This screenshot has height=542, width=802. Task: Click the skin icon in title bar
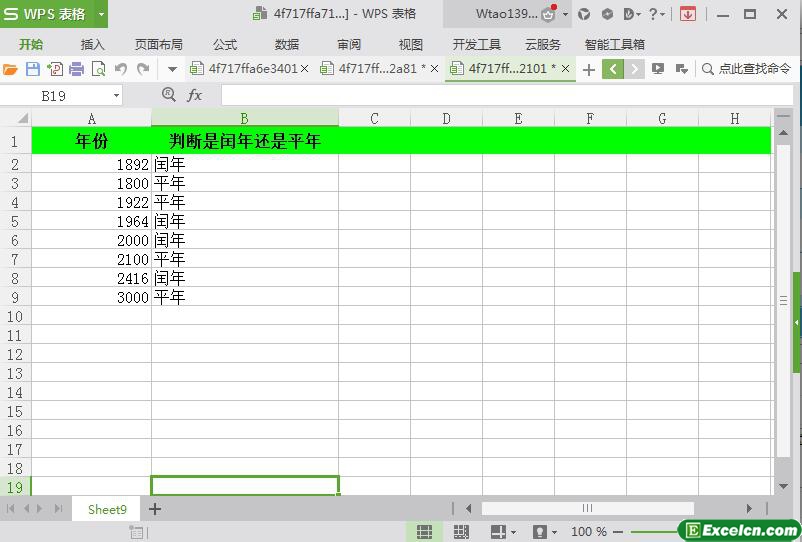tap(584, 14)
